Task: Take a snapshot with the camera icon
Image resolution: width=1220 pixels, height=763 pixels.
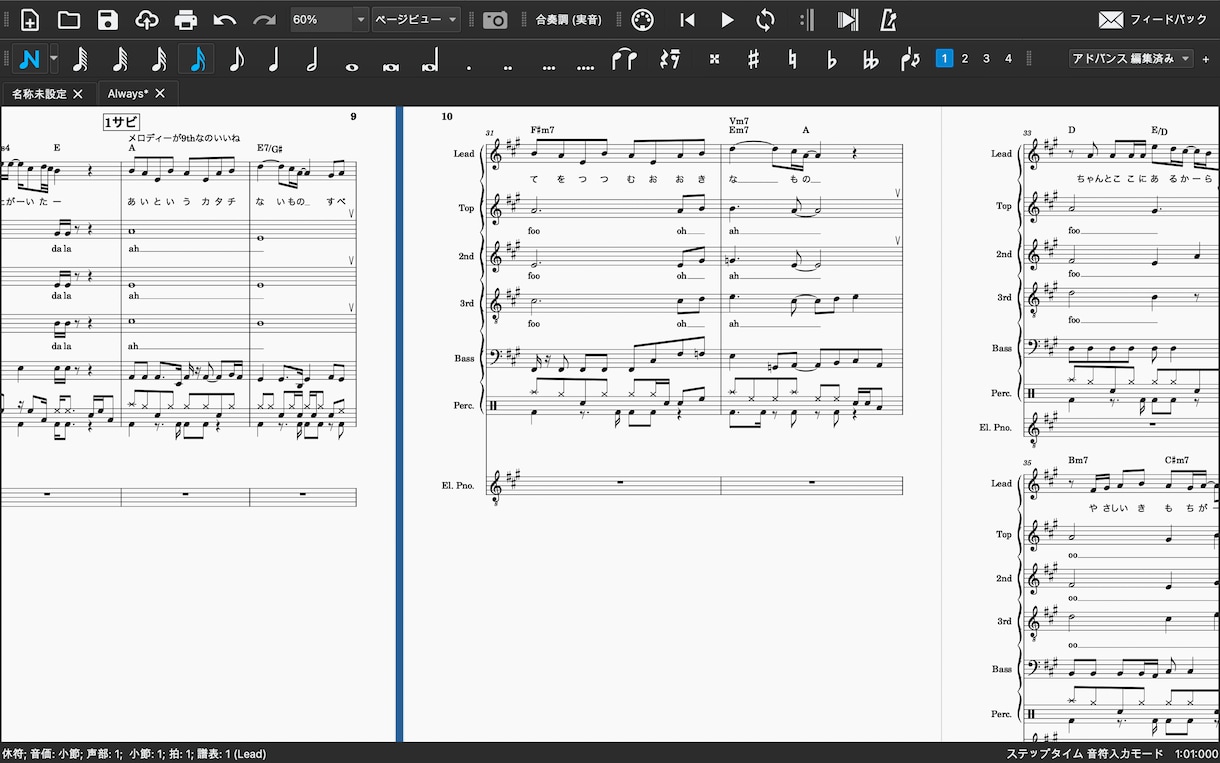Action: tap(495, 19)
